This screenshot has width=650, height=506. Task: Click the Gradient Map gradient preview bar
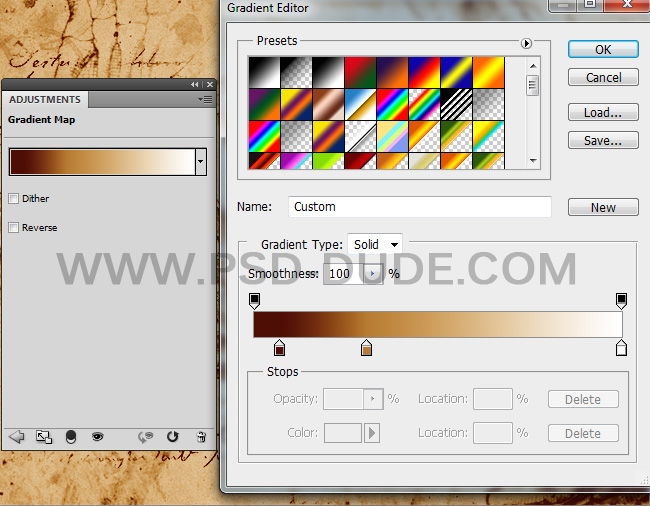(x=102, y=162)
